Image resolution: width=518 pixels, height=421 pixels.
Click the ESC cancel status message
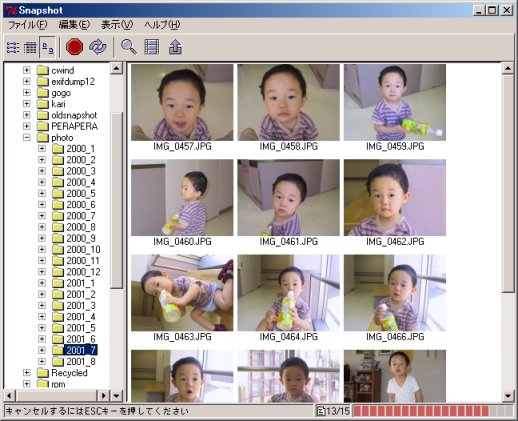97,411
